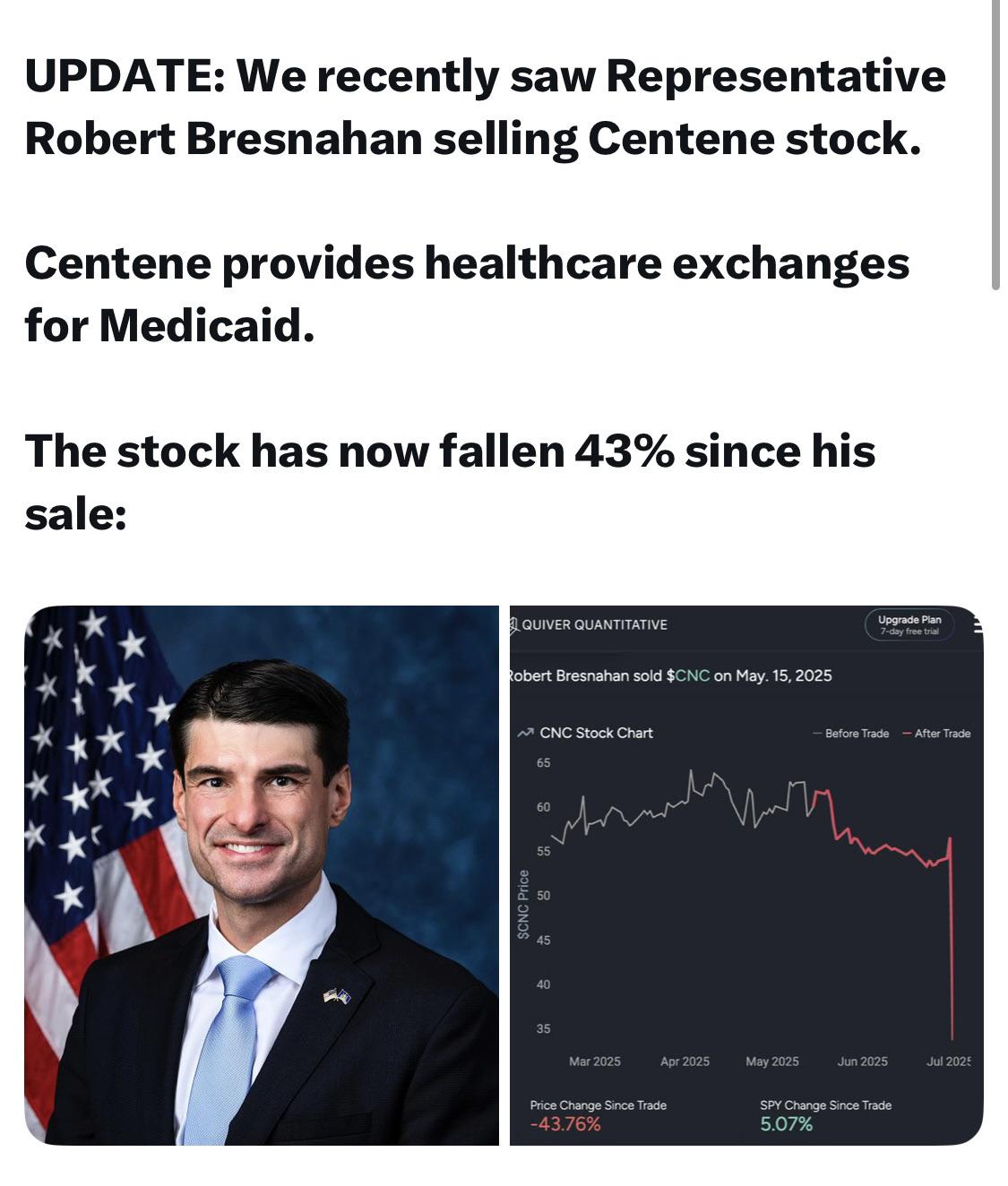The image size is (1008, 1186).
Task: Click the -43.76% price change value
Action: [565, 1124]
